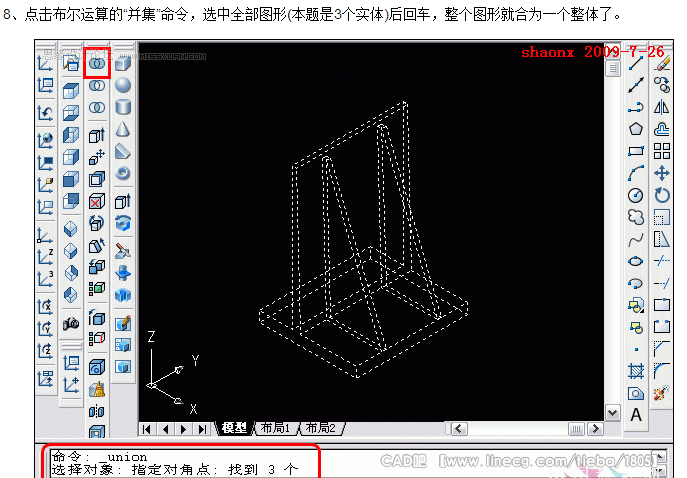Create a Cylinder solid

(x=123, y=107)
